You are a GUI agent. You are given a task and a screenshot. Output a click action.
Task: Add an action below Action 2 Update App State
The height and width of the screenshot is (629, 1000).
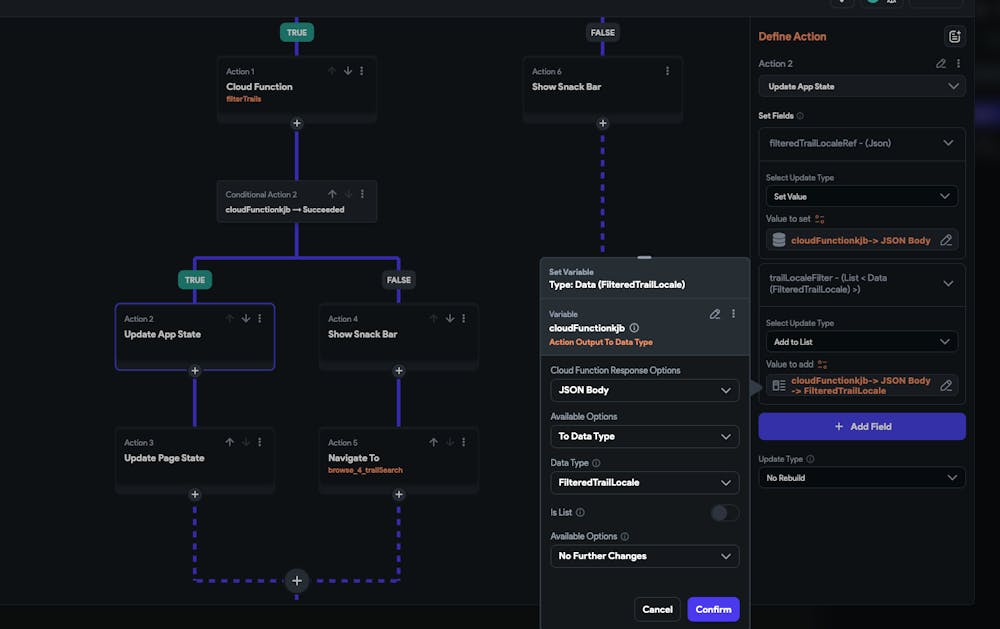195,371
